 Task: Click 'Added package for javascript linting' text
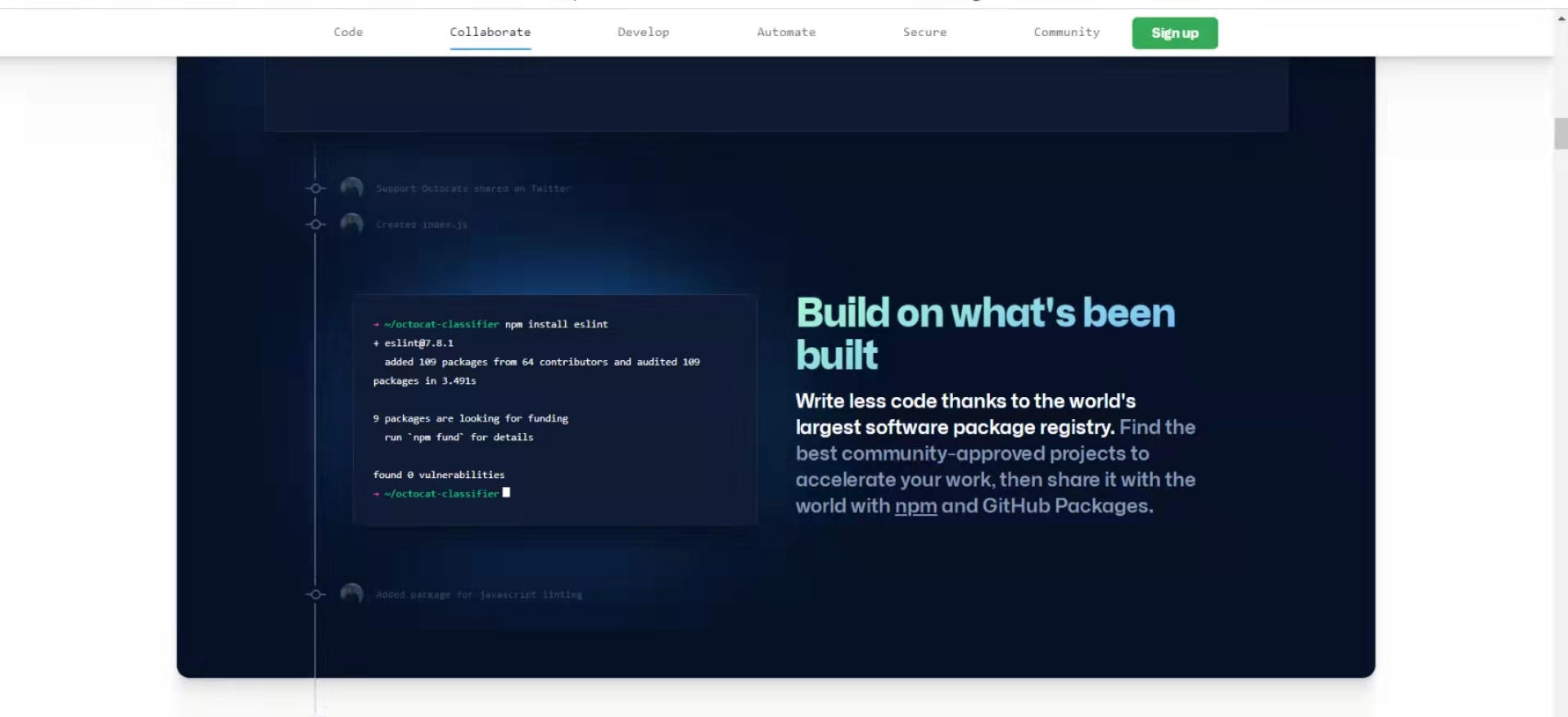pos(479,594)
